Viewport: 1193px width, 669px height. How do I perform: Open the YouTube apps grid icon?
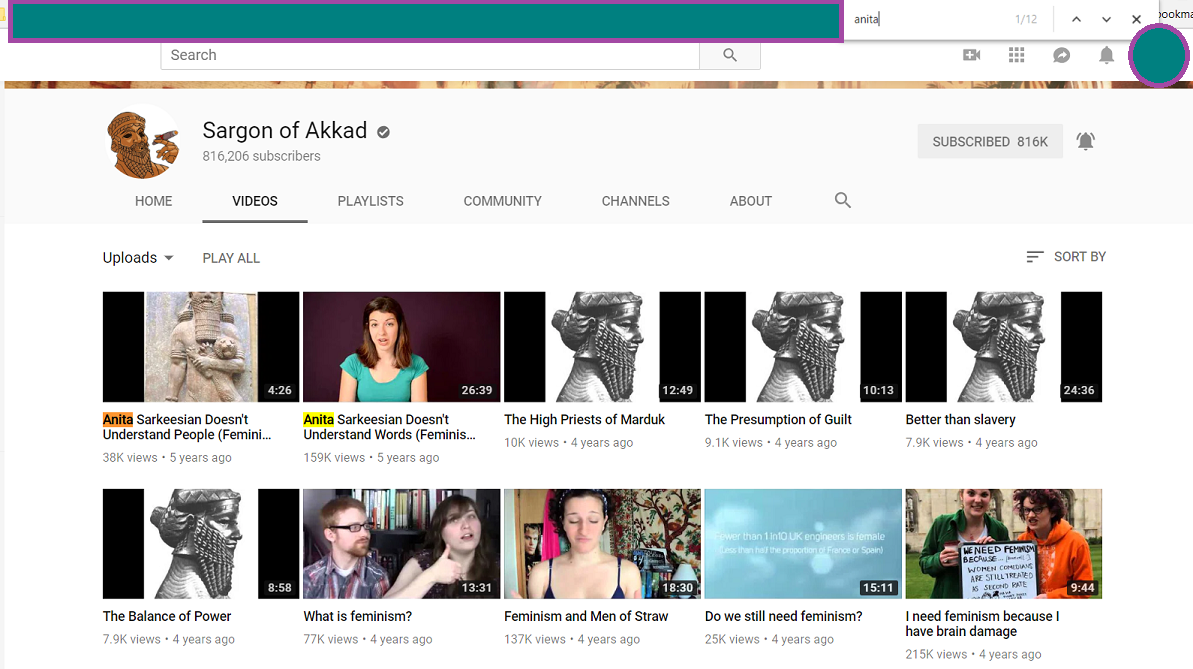pyautogui.click(x=1016, y=55)
